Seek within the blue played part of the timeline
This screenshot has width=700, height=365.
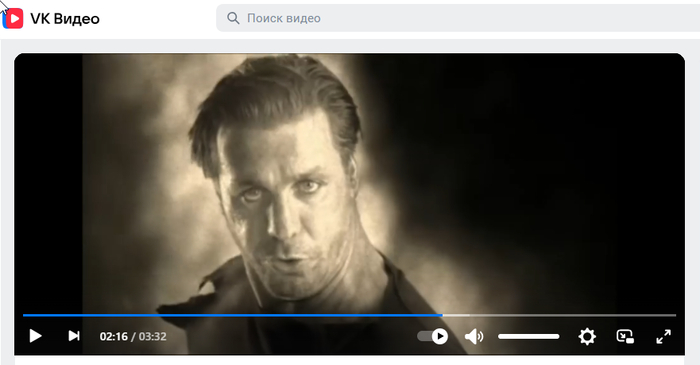233,315
